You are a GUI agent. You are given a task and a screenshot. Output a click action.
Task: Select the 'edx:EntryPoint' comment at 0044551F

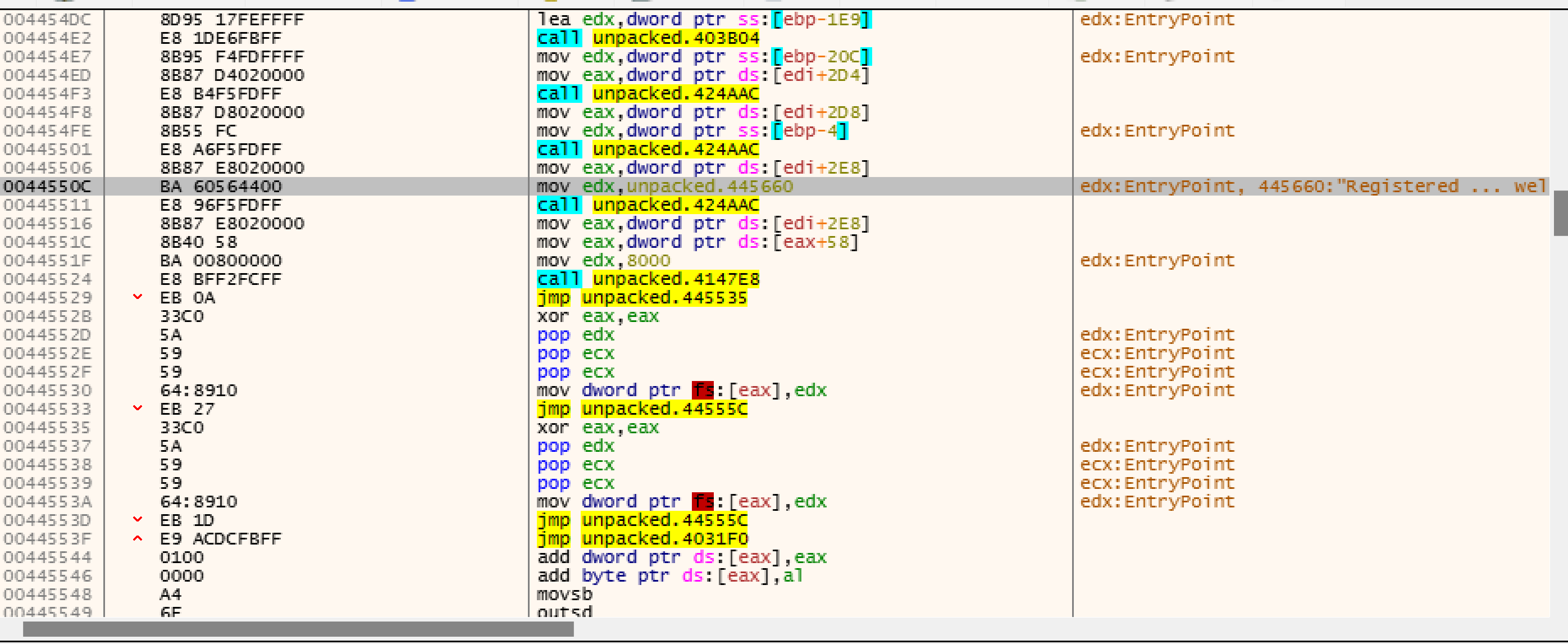1157,261
